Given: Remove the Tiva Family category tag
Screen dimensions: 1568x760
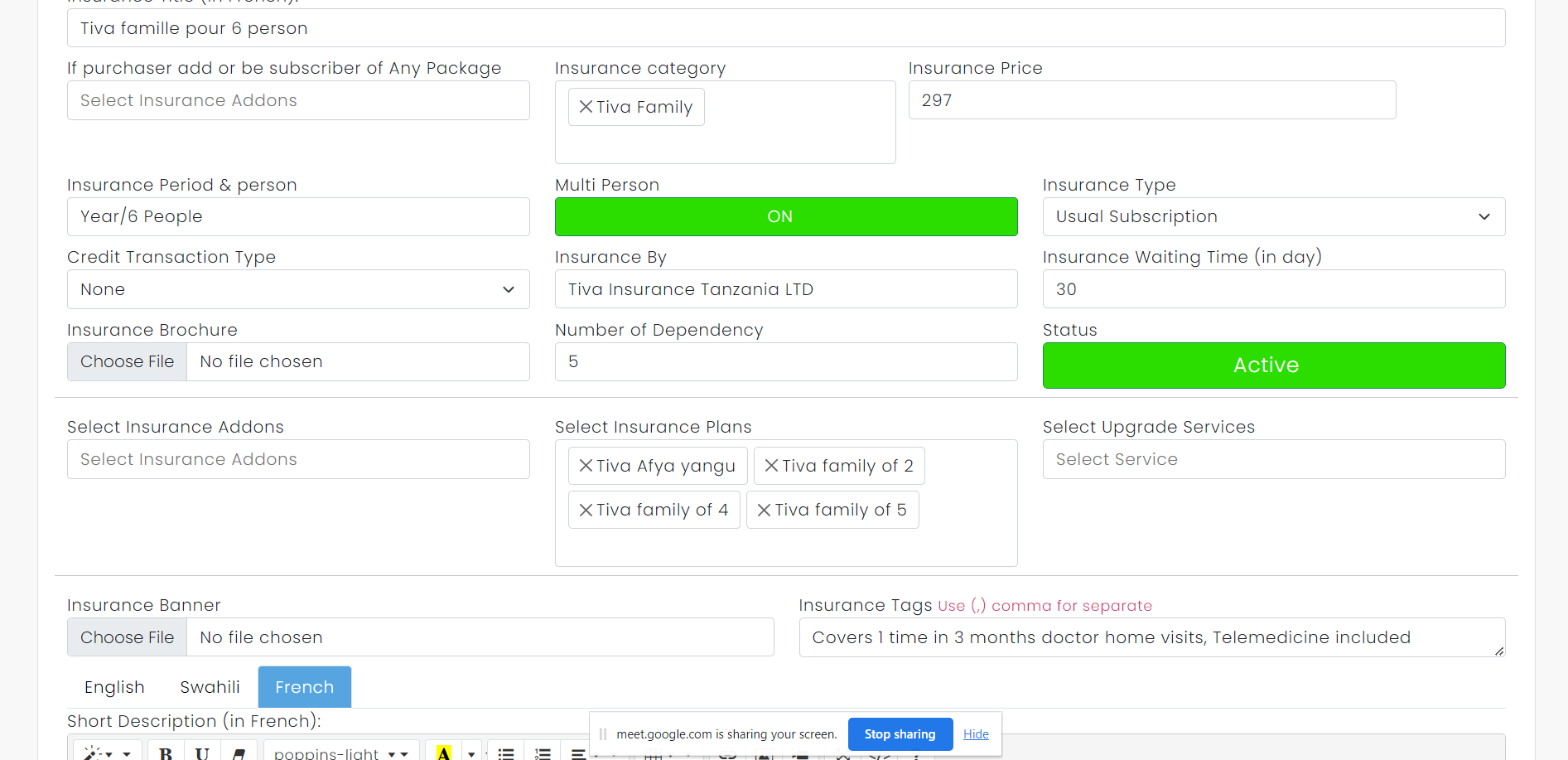Looking at the screenshot, I should click(x=586, y=107).
